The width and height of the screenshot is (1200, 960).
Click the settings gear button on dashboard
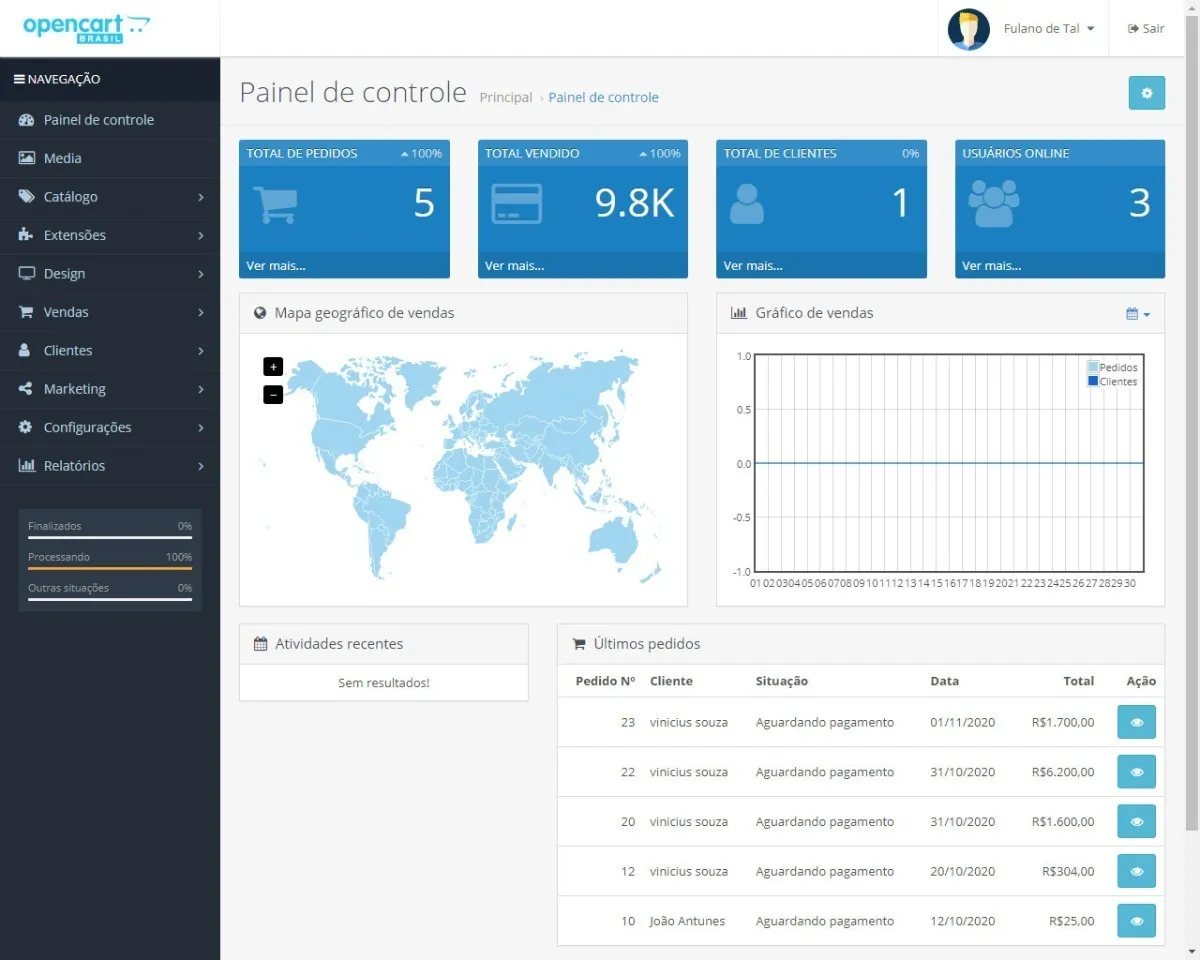point(1146,93)
